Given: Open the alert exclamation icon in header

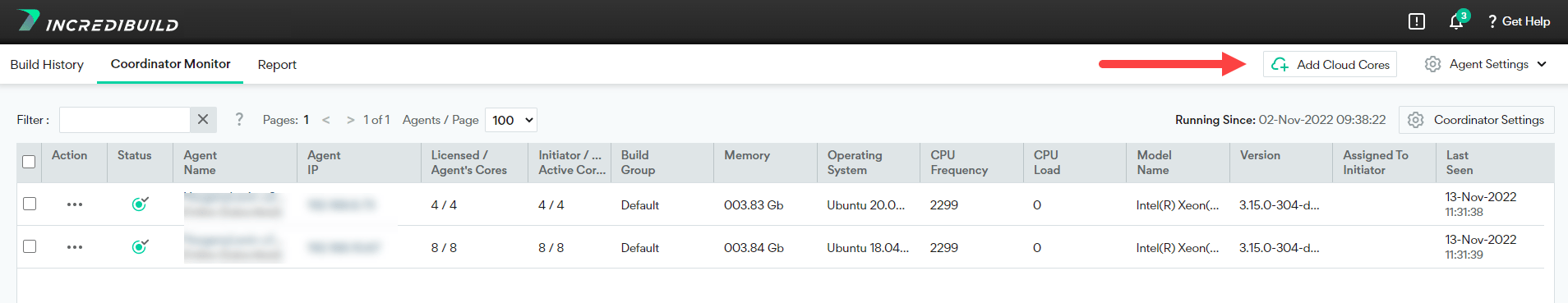Looking at the screenshot, I should tap(1417, 21).
